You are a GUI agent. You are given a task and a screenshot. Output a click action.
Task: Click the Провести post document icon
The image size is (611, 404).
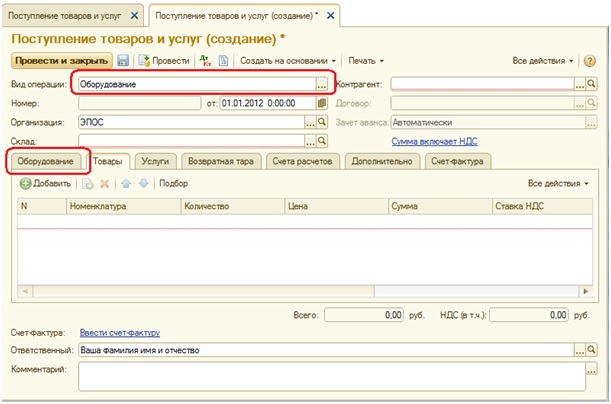(x=145, y=61)
